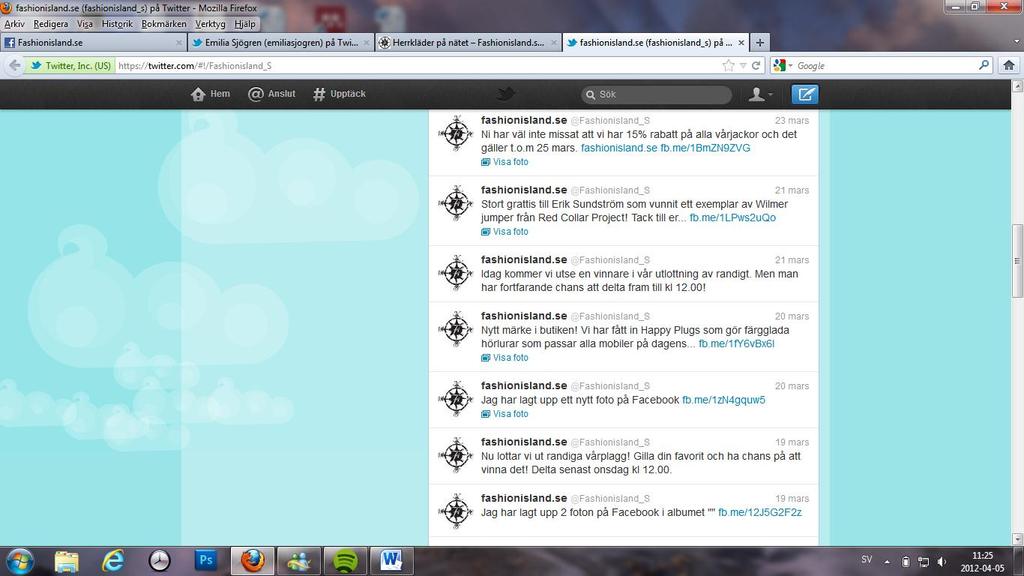The image size is (1024, 576).
Task: Close the active fashionisland.se Twitter tab
Action: 741,42
